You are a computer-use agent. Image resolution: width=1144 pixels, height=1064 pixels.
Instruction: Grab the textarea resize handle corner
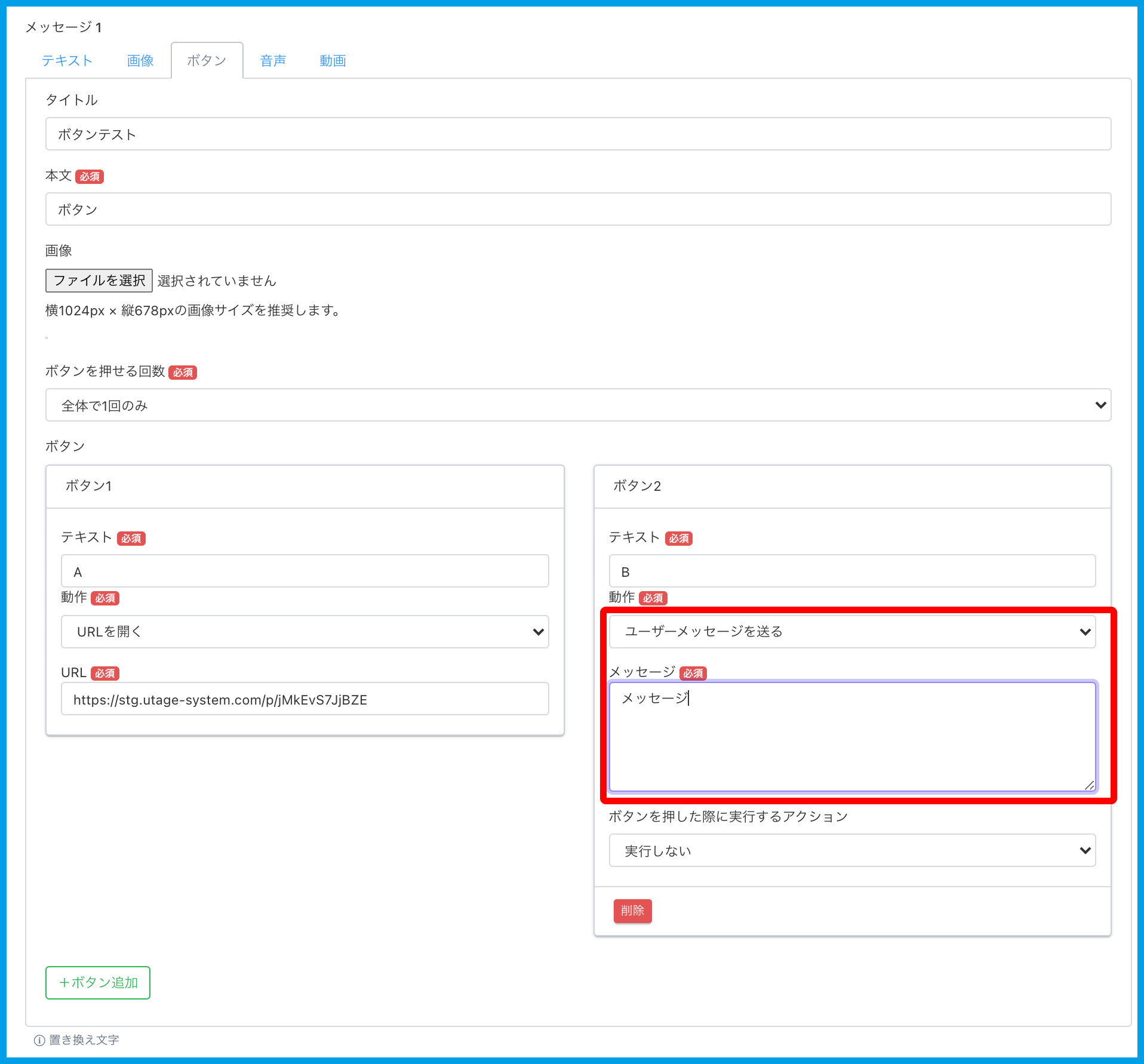[x=1090, y=786]
